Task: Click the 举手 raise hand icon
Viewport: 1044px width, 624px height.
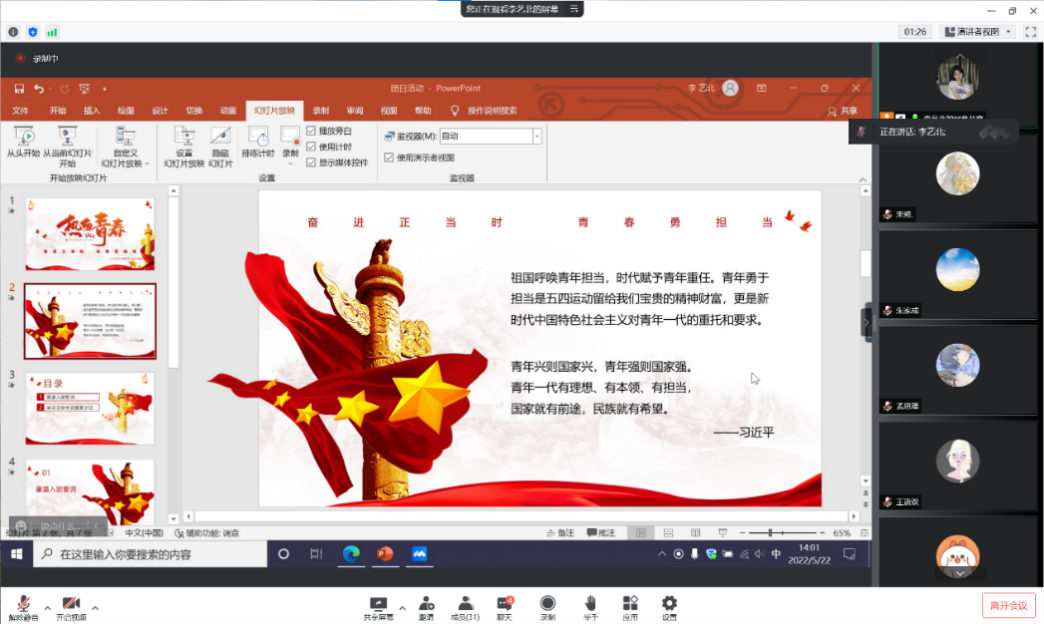Action: click(x=590, y=603)
